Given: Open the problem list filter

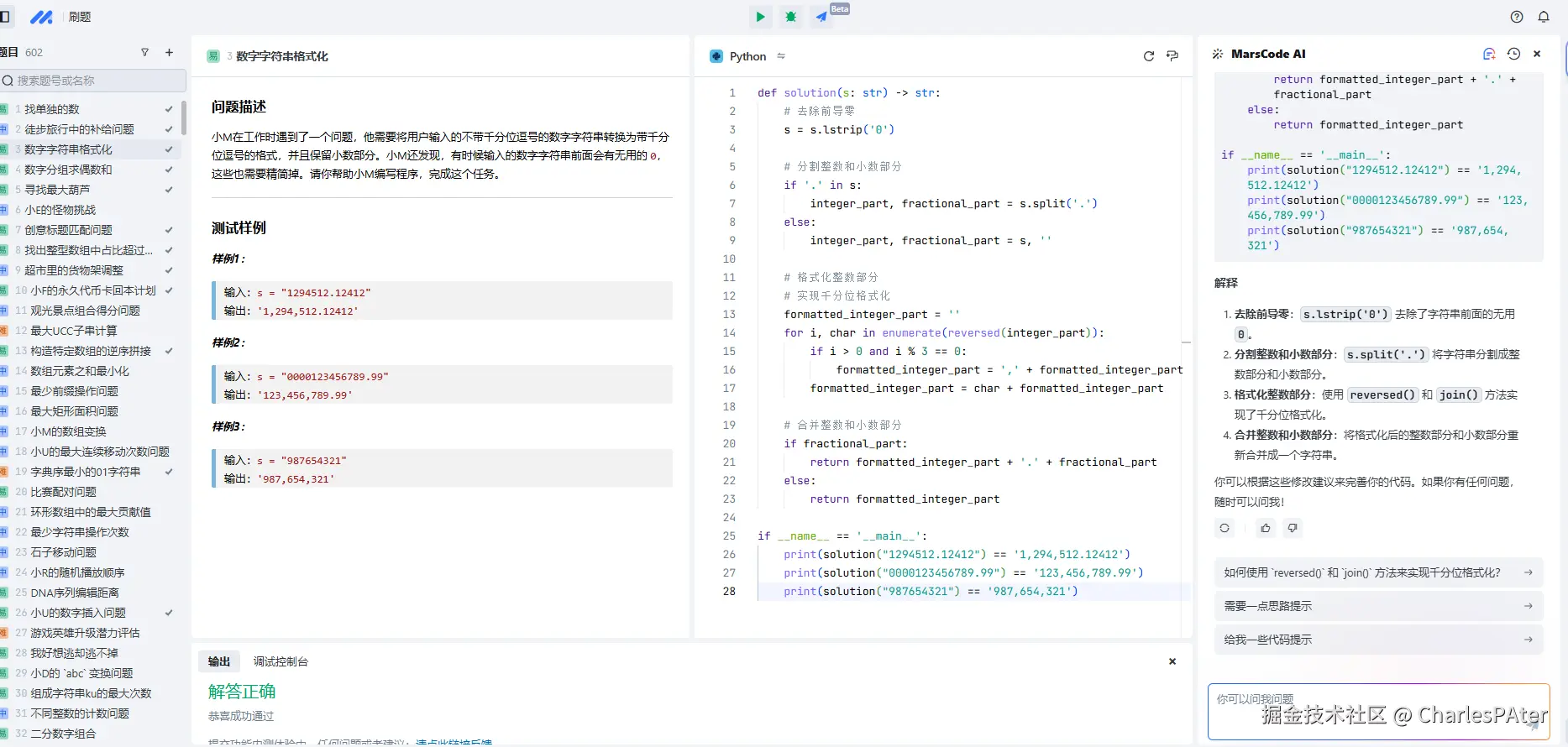Looking at the screenshot, I should (x=144, y=52).
